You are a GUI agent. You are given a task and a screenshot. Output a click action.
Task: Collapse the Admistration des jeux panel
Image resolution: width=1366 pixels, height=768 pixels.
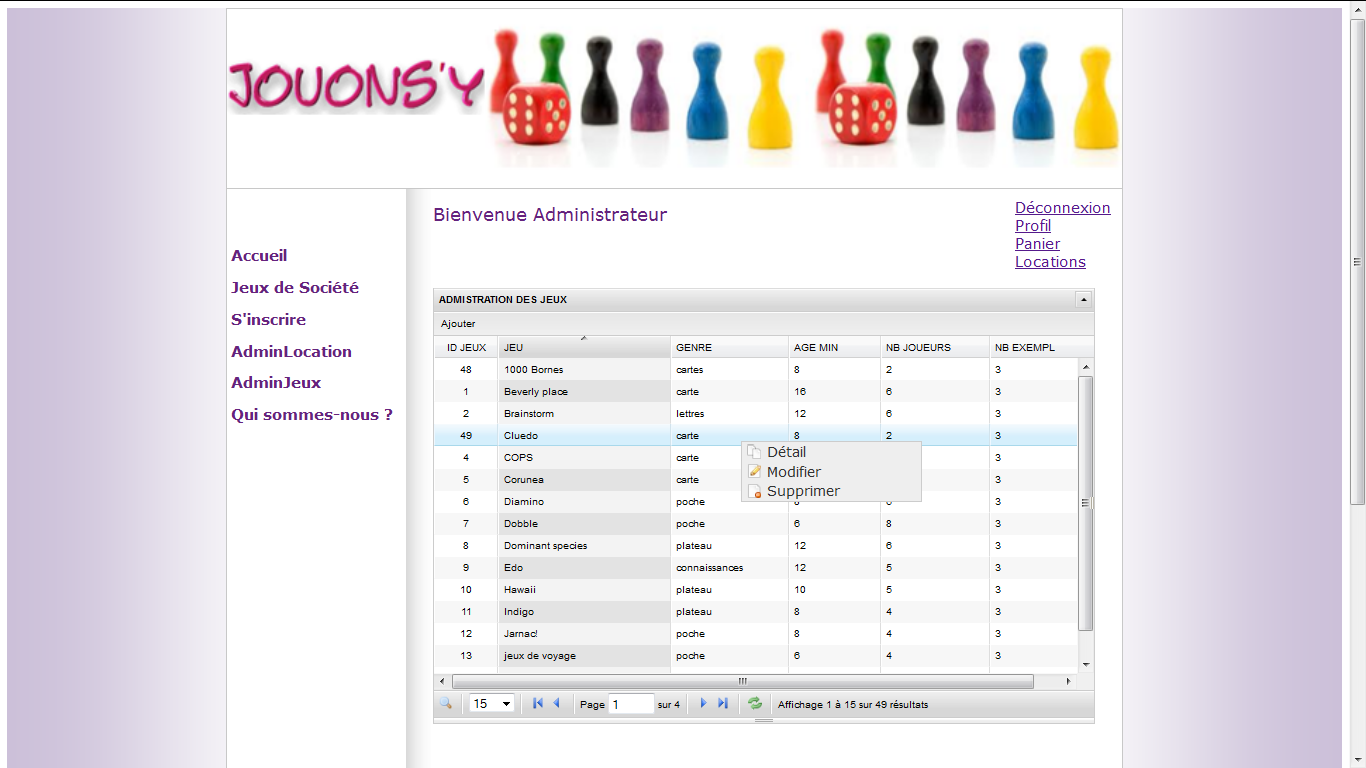[x=1083, y=299]
